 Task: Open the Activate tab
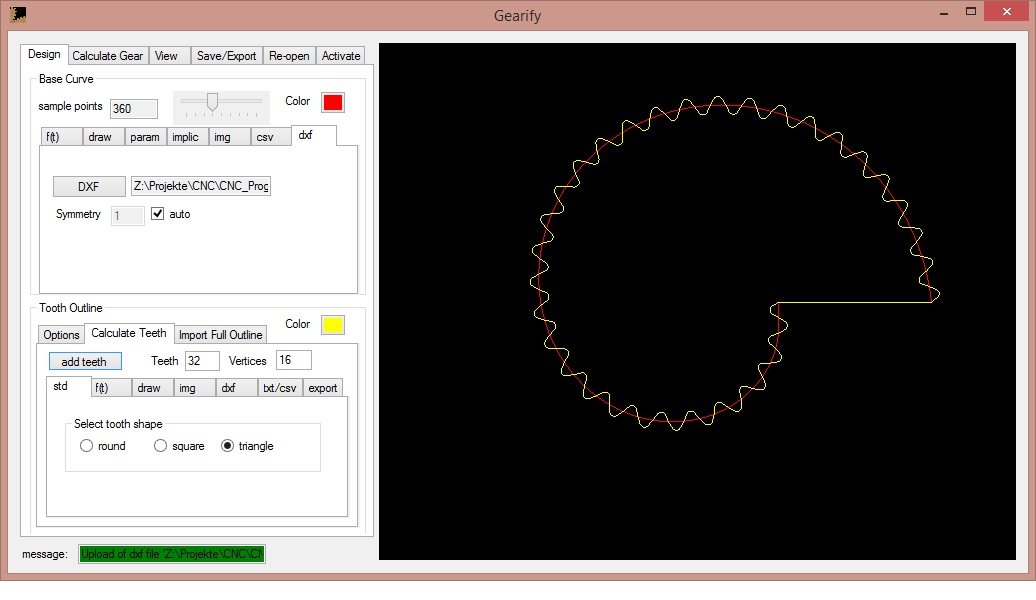(341, 56)
